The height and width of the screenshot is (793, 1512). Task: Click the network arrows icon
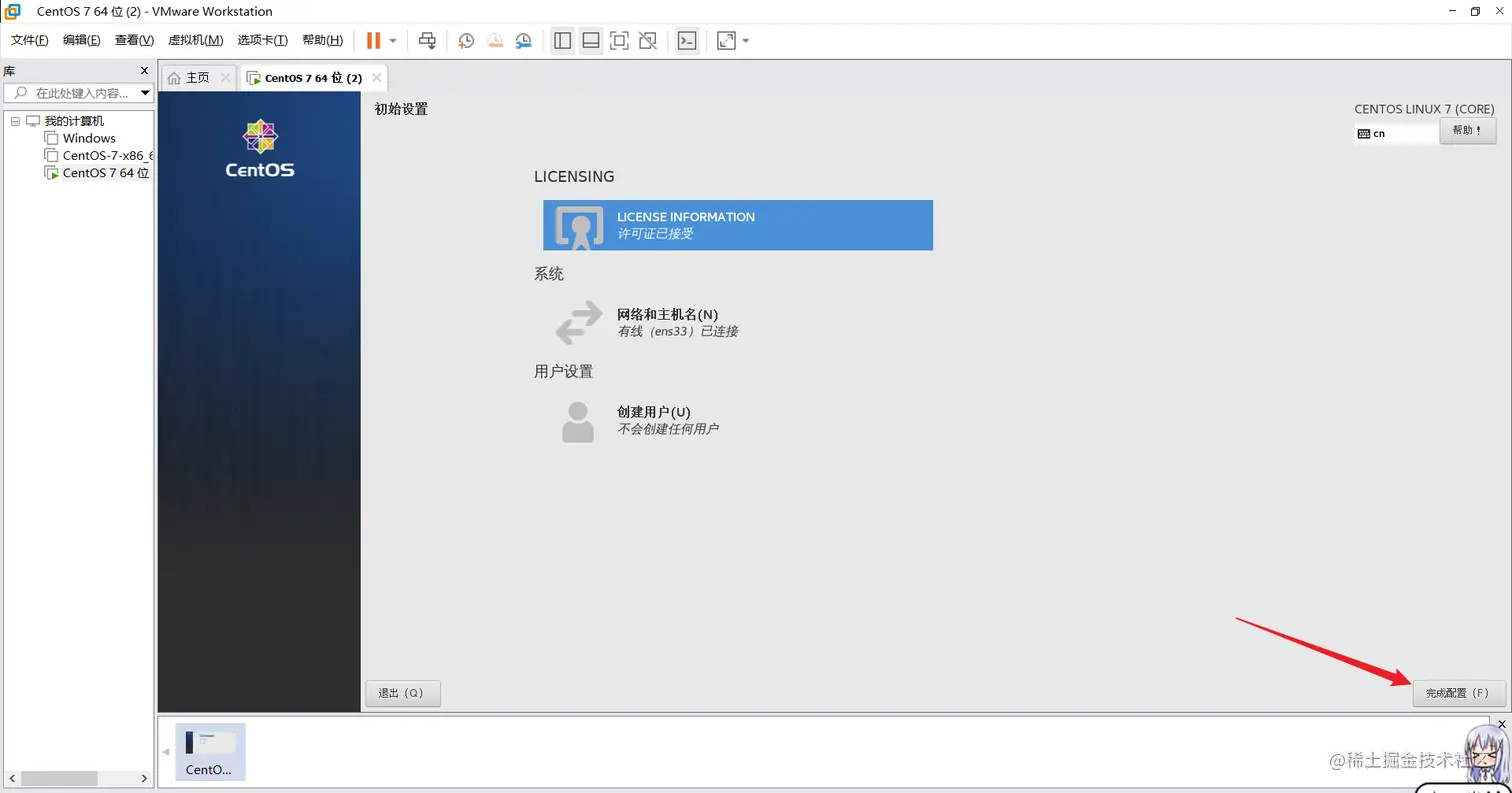[579, 322]
